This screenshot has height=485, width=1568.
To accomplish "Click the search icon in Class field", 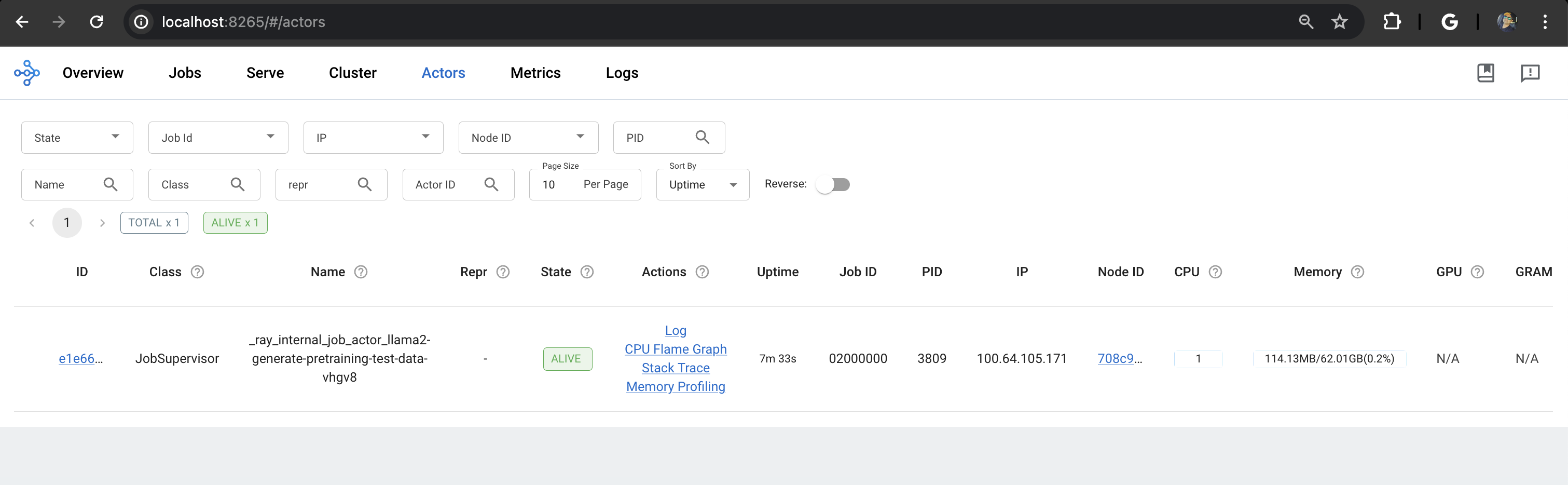I will (238, 184).
